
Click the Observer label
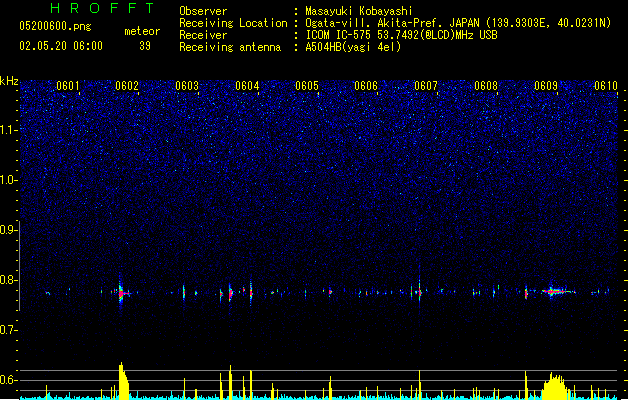pos(203,11)
